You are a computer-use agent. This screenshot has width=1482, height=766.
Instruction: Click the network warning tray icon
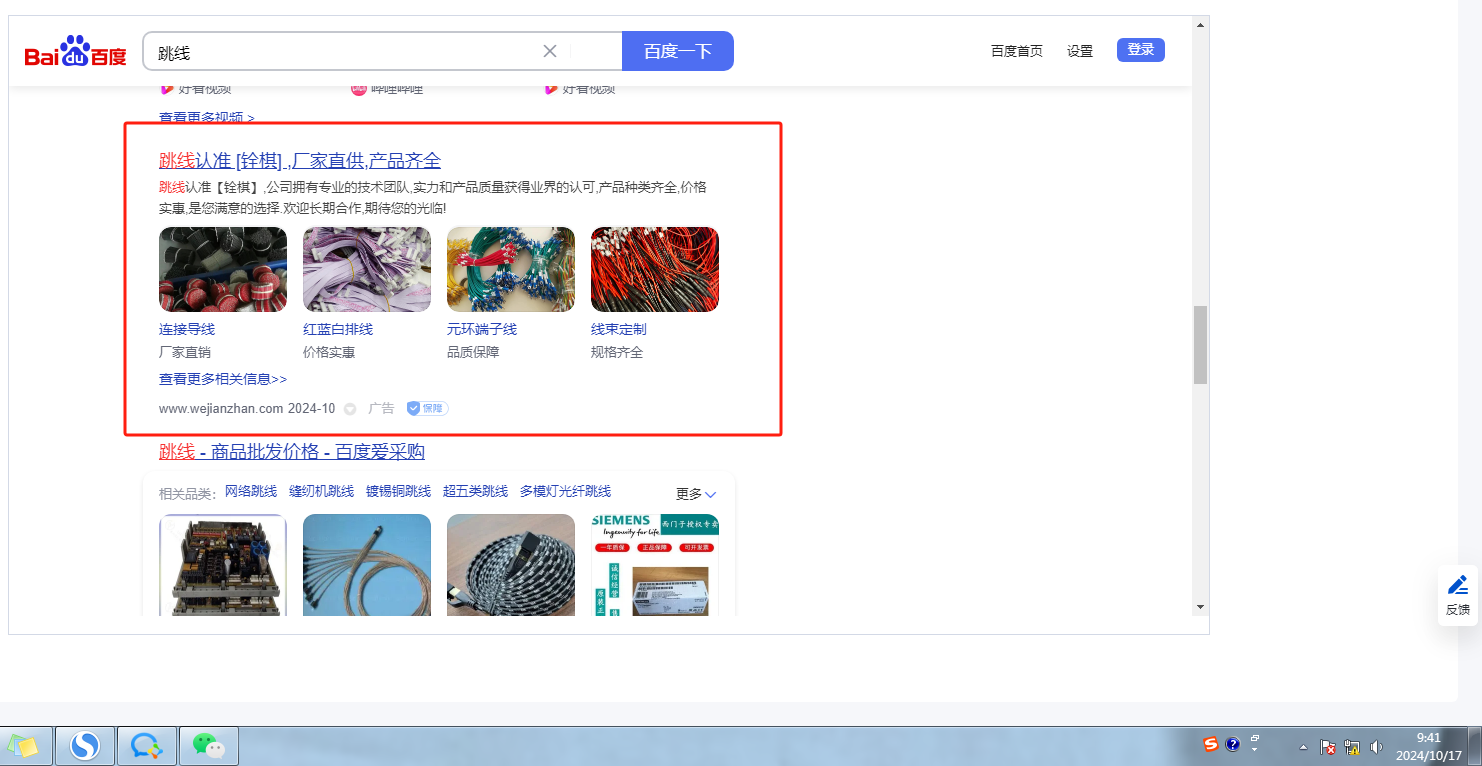(1353, 747)
